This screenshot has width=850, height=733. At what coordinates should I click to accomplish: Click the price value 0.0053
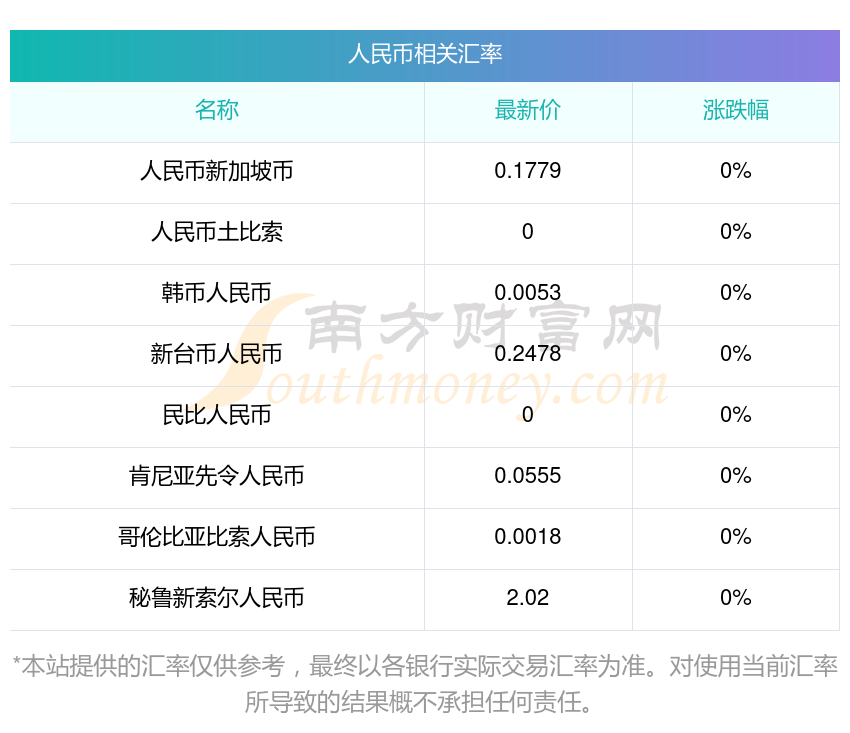click(x=527, y=293)
